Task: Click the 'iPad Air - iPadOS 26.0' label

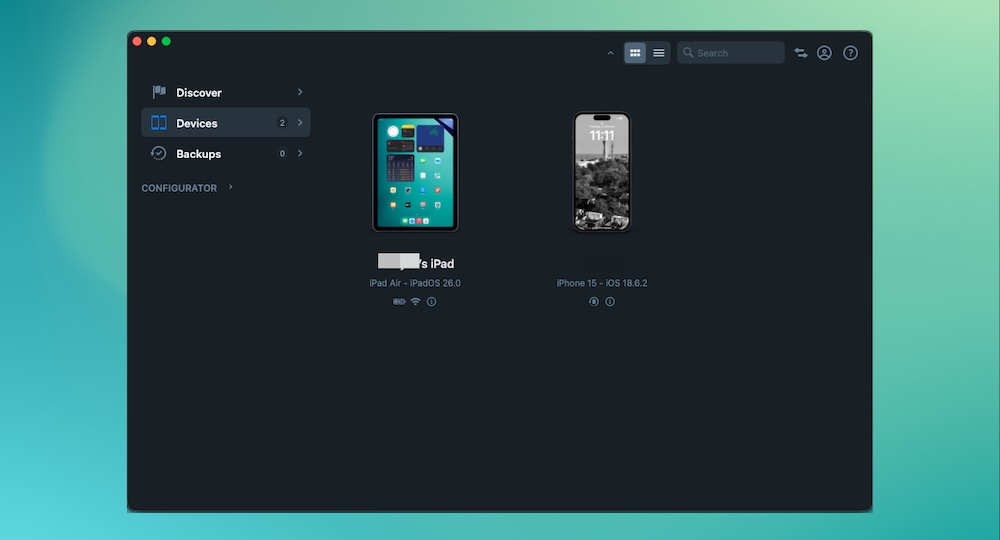Action: [x=415, y=283]
